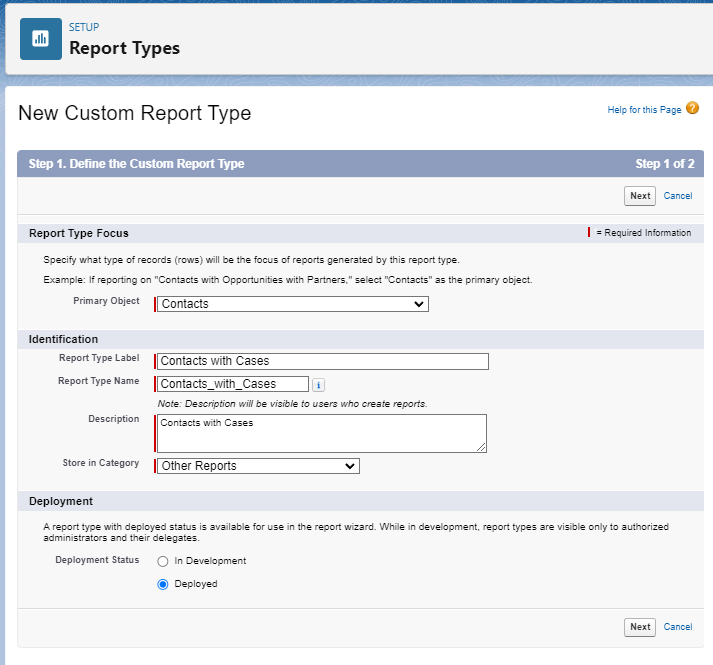Open the Help for this Page link
This screenshot has width=713, height=665.
click(x=644, y=110)
